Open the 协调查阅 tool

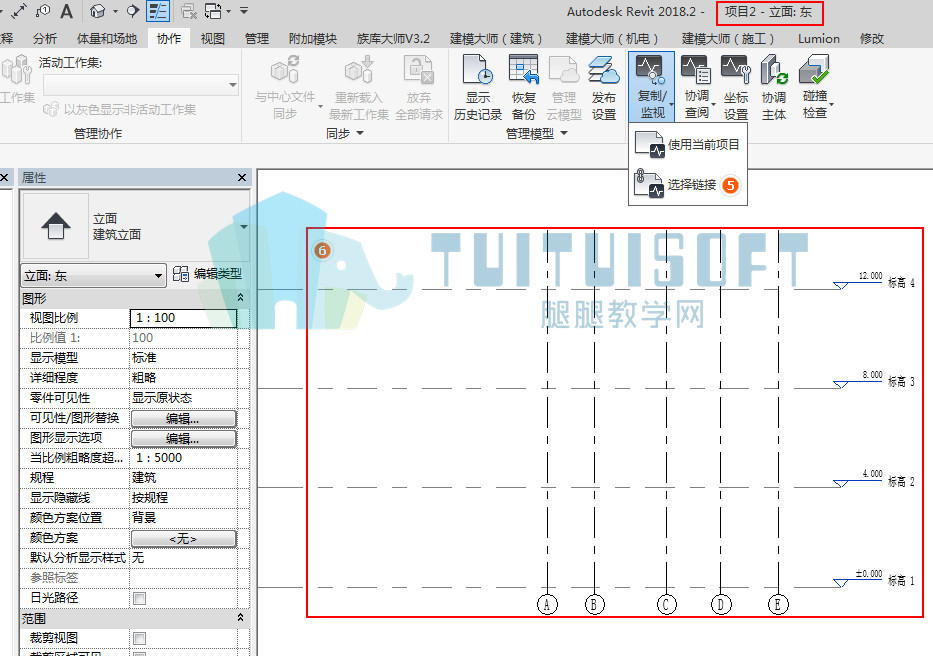(696, 87)
